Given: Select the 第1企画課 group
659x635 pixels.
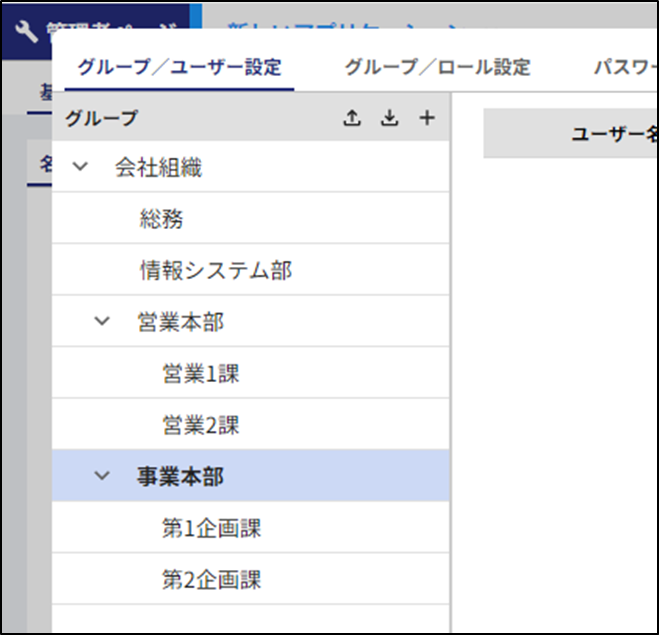Looking at the screenshot, I should point(211,528).
